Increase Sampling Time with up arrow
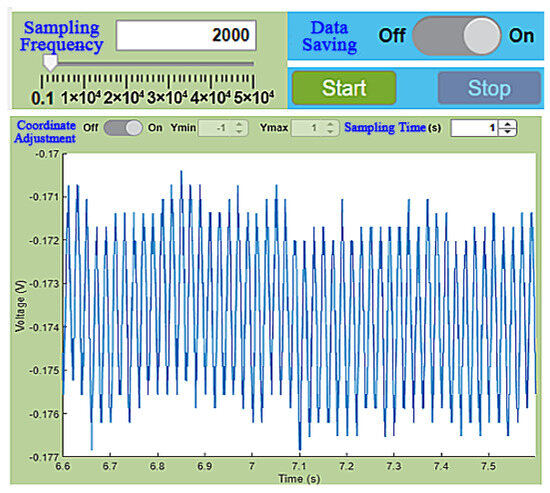 508,124
